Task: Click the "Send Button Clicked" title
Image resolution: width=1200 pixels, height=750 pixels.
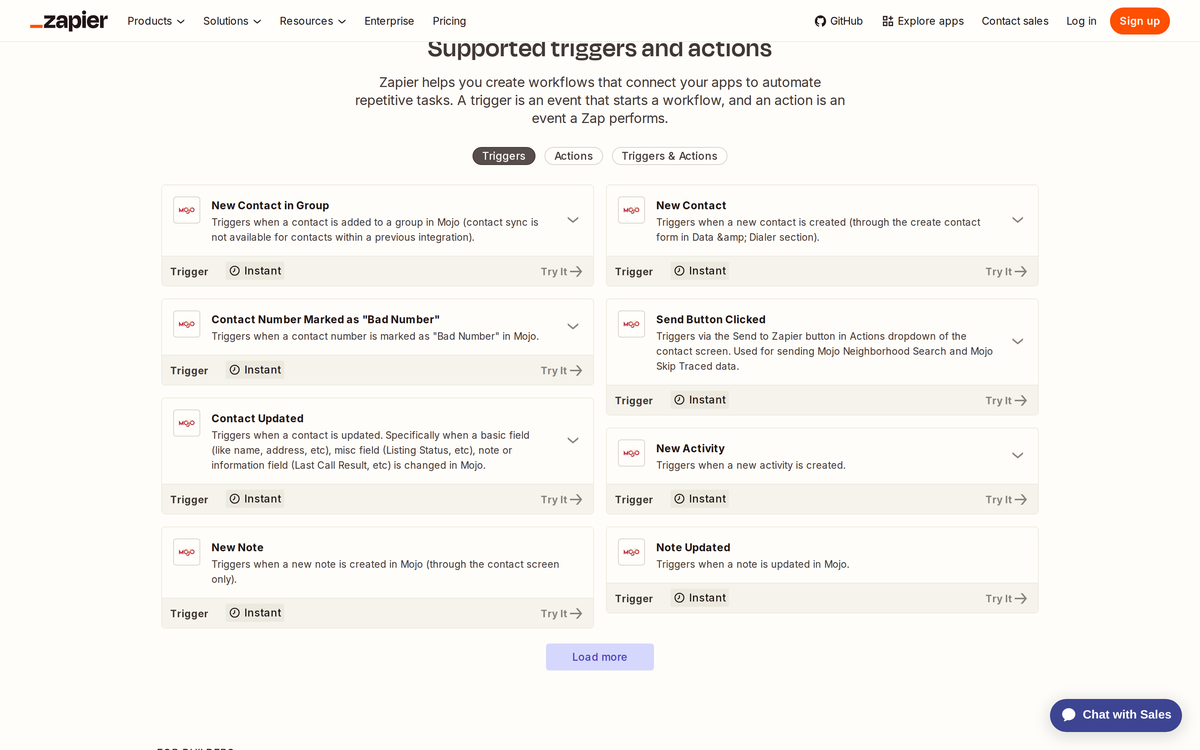Action: (x=711, y=320)
